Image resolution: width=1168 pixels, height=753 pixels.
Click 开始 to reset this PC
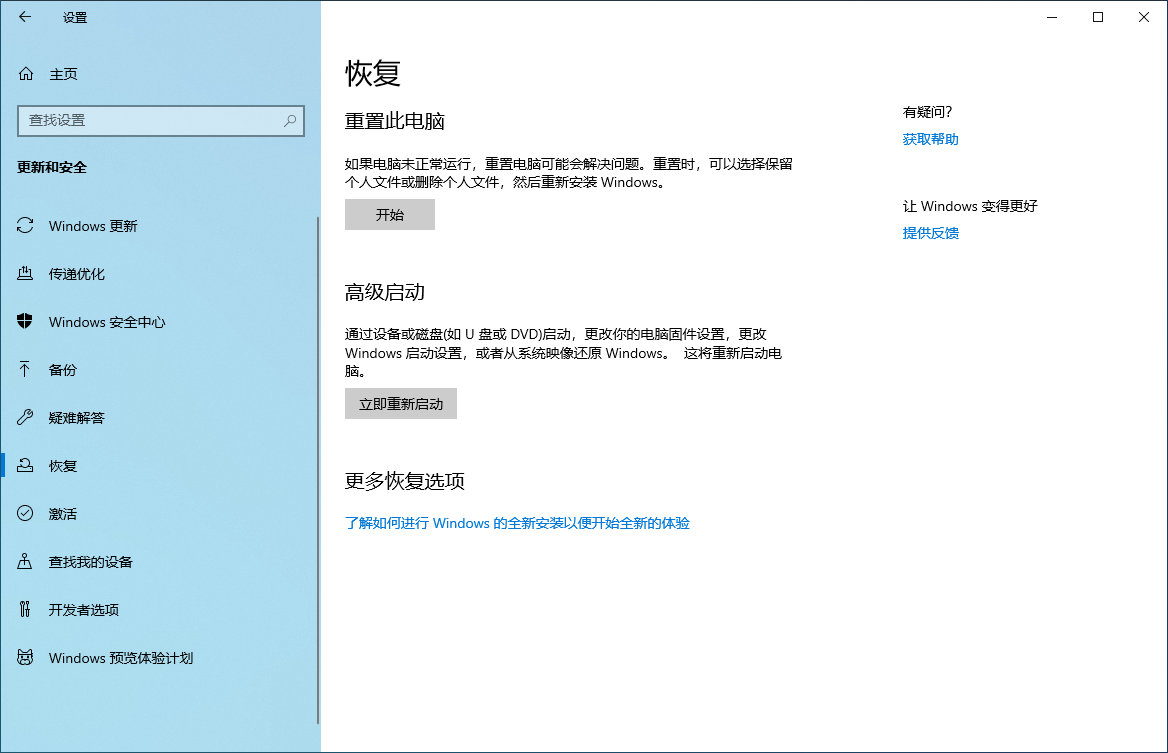(x=390, y=214)
